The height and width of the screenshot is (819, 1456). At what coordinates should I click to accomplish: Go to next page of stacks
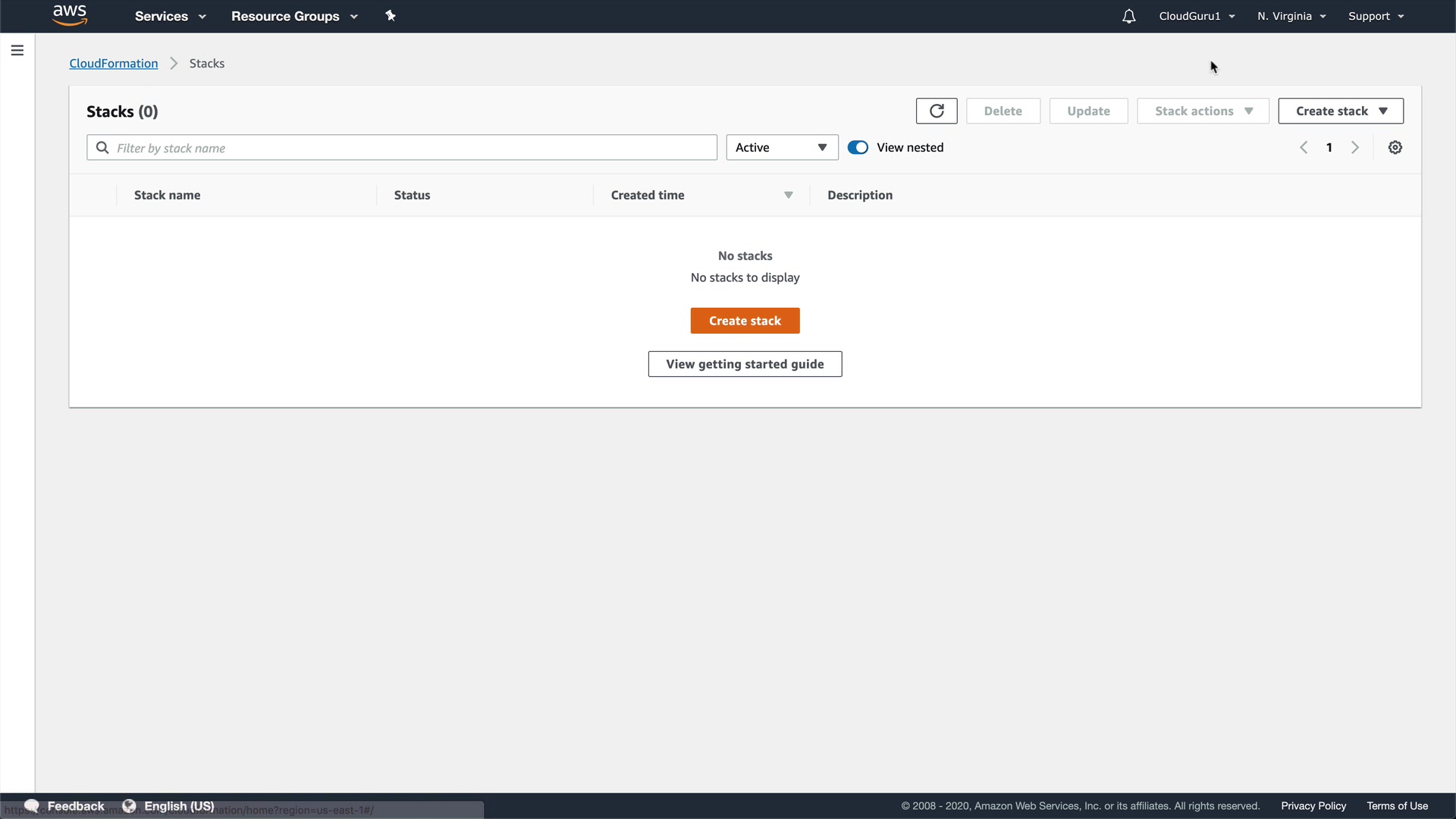[x=1355, y=148]
